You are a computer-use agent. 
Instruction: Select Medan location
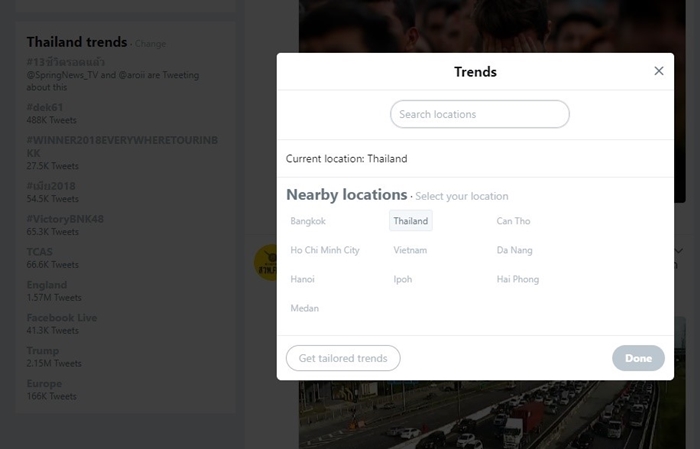[x=304, y=308]
